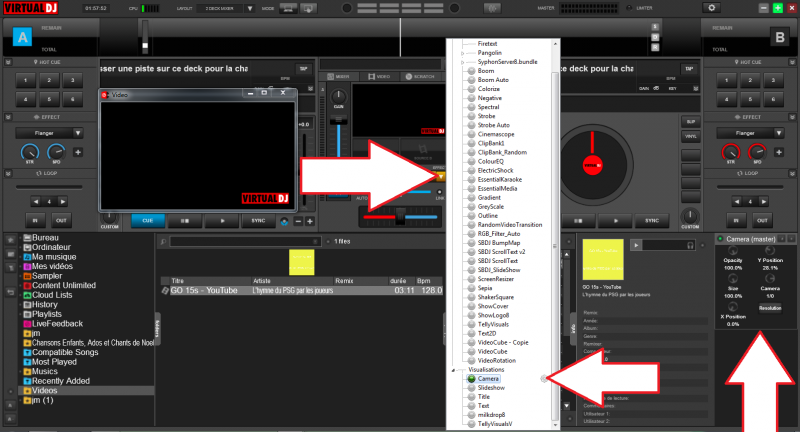Image resolution: width=800 pixels, height=432 pixels.
Task: Enable the Strobe video effect
Action: 471,116
